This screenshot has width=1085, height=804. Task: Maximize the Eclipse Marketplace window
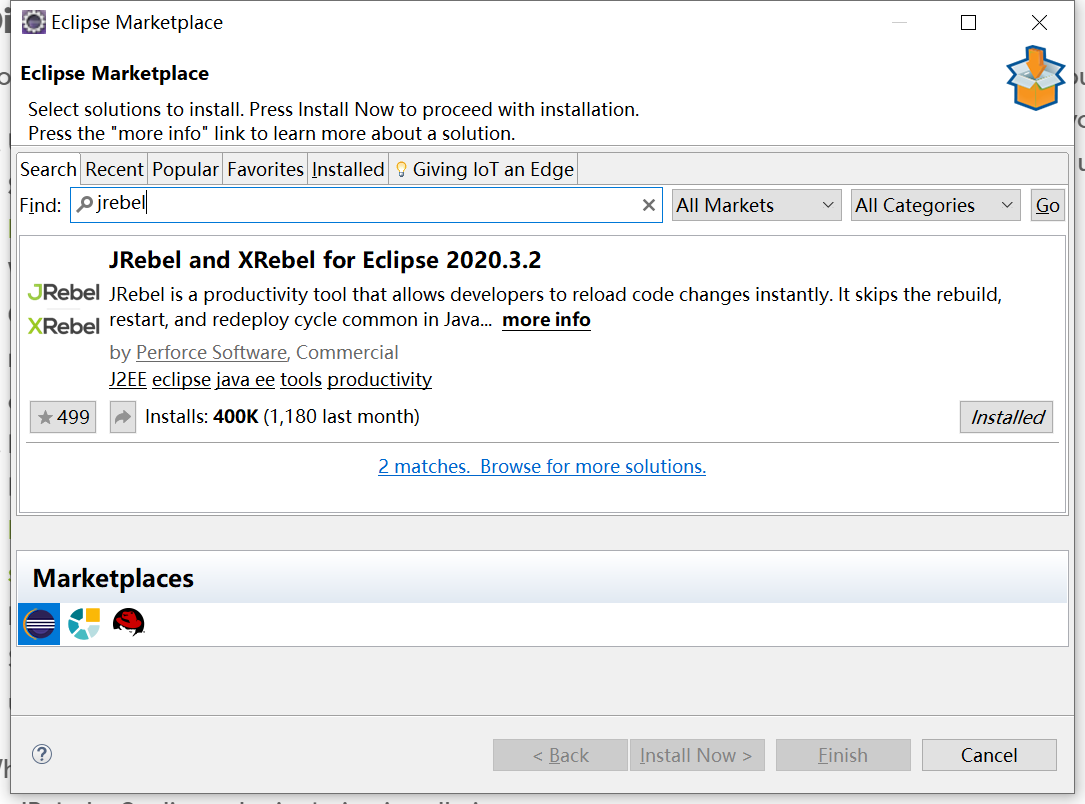tap(969, 23)
